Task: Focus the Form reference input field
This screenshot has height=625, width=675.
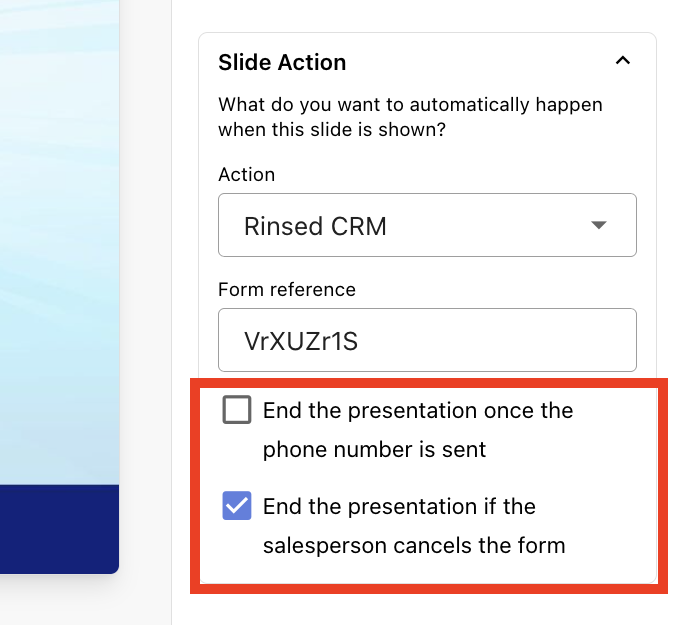Action: (x=427, y=340)
